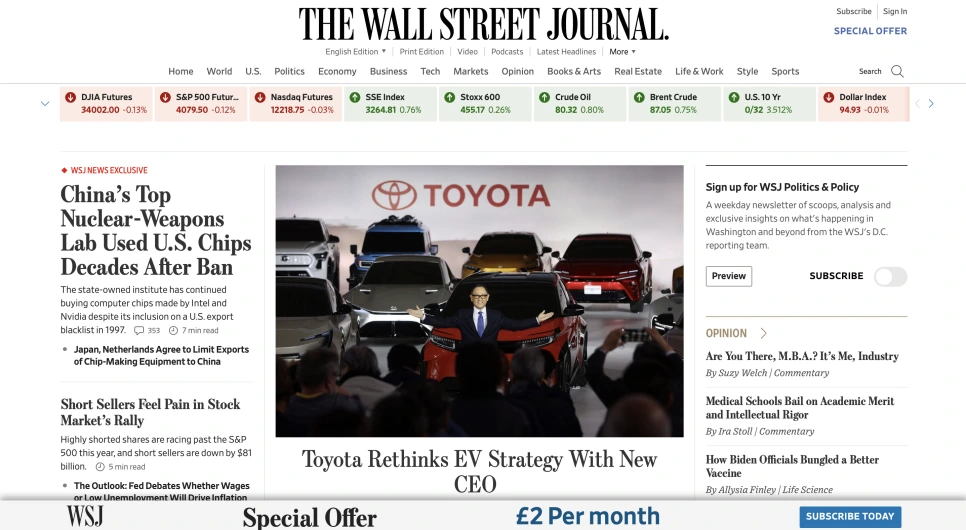Screen dimensions: 966x530
Task: Open How Biden Officials Bungled Vaccine article
Action: coord(792,467)
